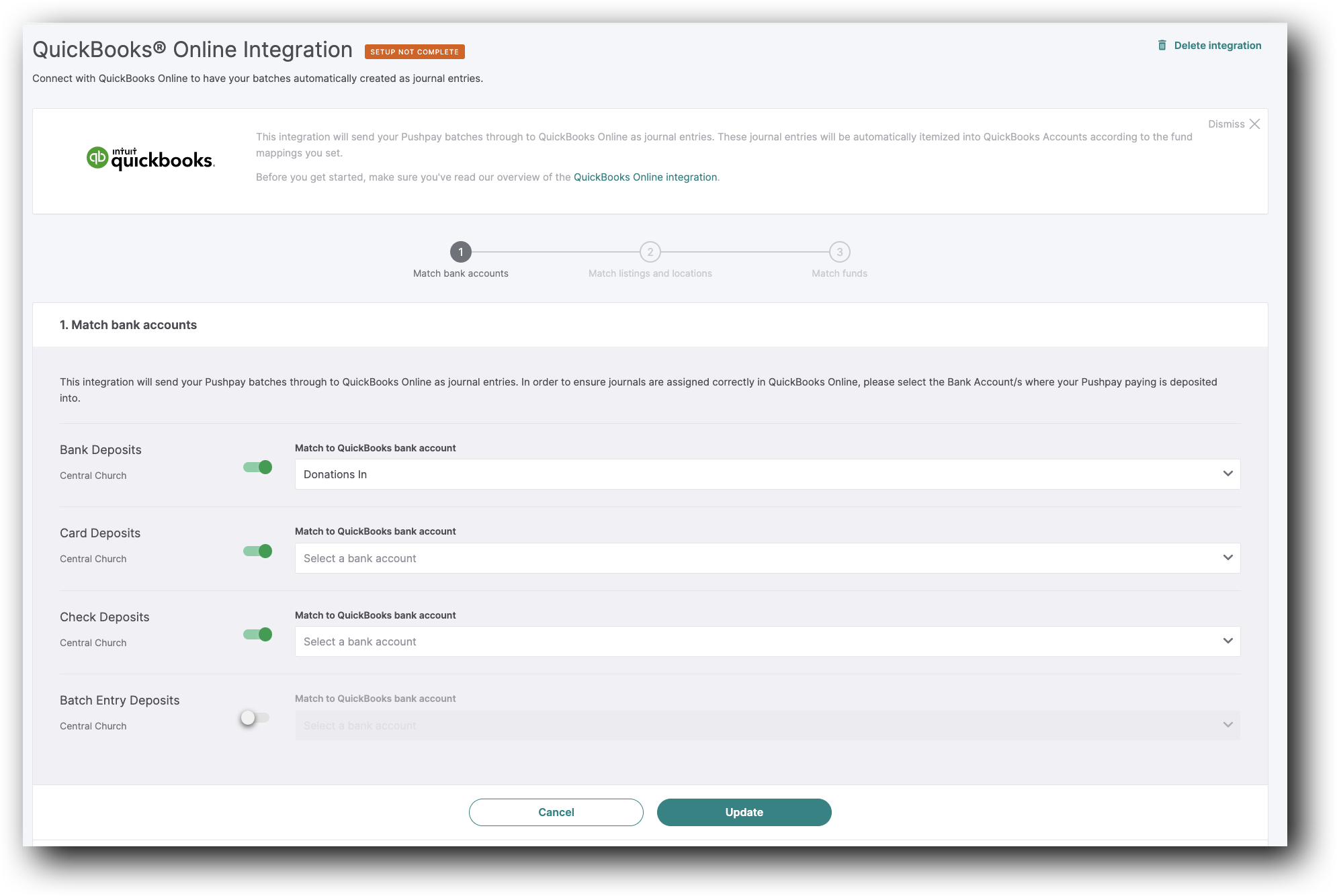Open Card Deposits bank account dropdown
The height and width of the screenshot is (896, 1337).
point(767,558)
